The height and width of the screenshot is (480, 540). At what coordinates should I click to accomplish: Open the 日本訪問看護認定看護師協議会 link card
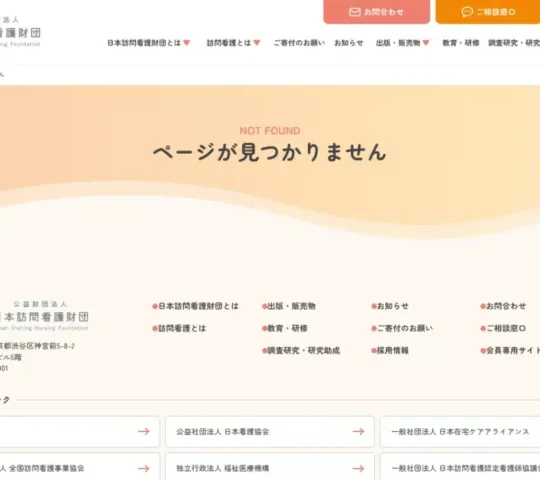(460, 467)
